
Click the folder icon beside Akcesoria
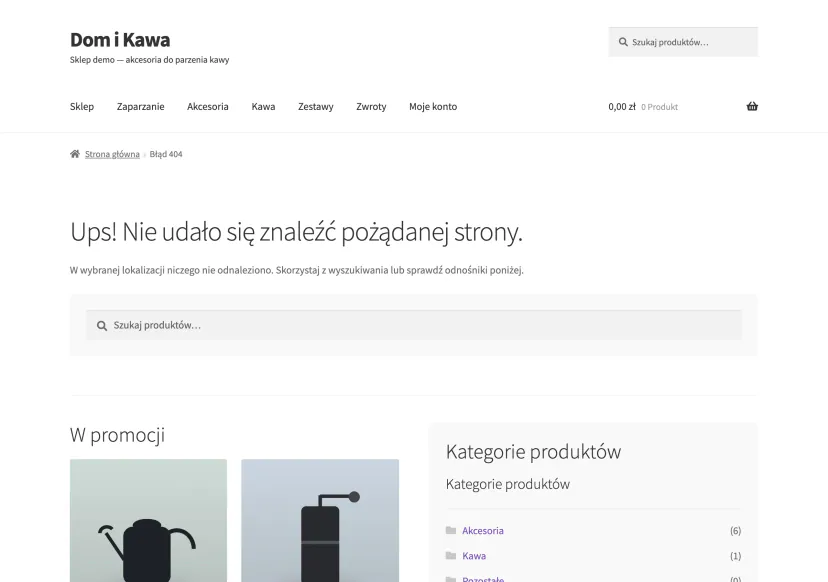[450, 530]
